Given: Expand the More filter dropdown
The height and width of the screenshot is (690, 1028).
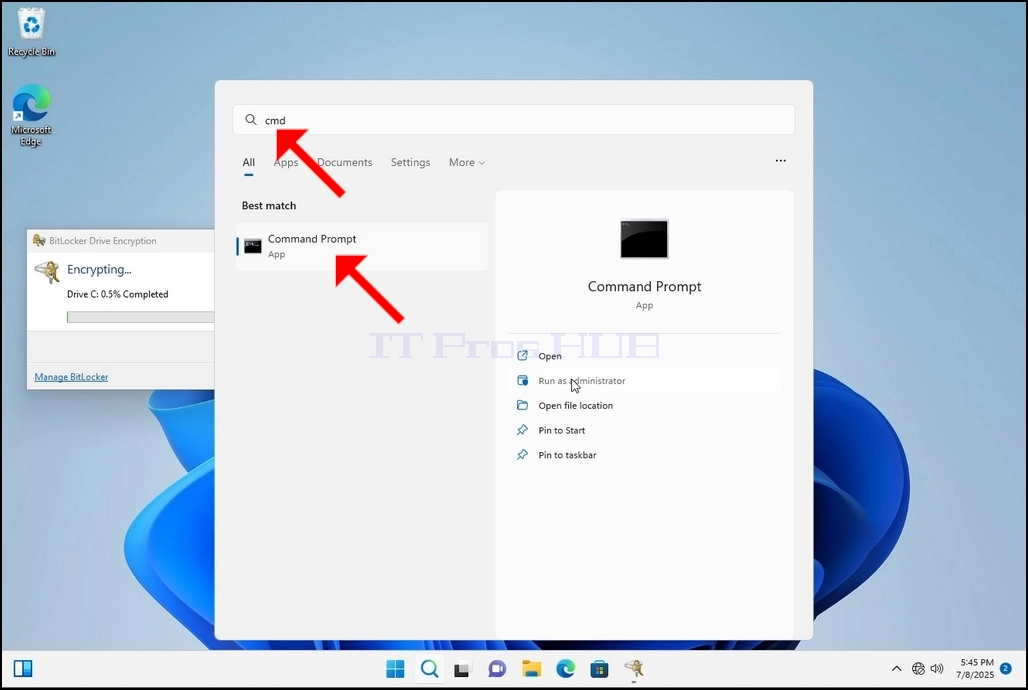Looking at the screenshot, I should point(467,162).
